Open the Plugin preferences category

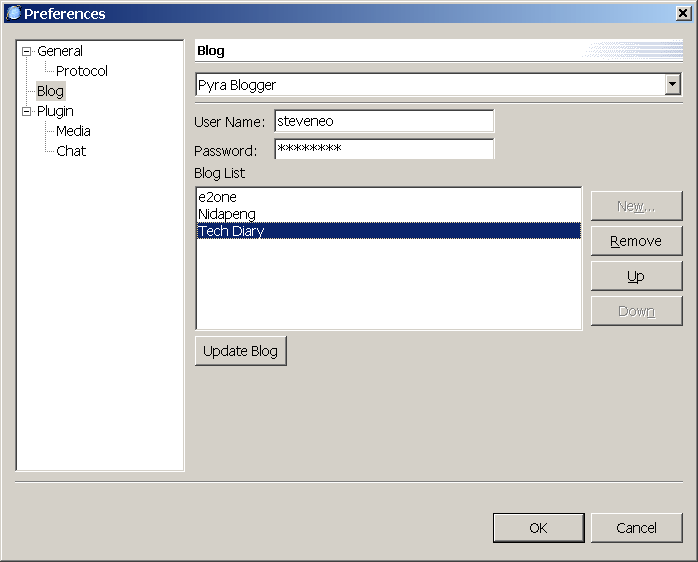(55, 111)
